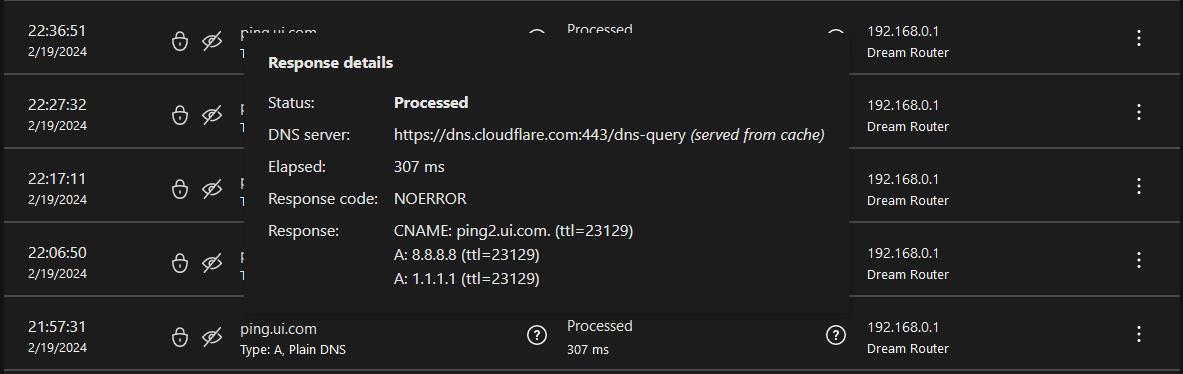Select the 22:36:51 timestamp cell
This screenshot has width=1183, height=374.
click(57, 41)
